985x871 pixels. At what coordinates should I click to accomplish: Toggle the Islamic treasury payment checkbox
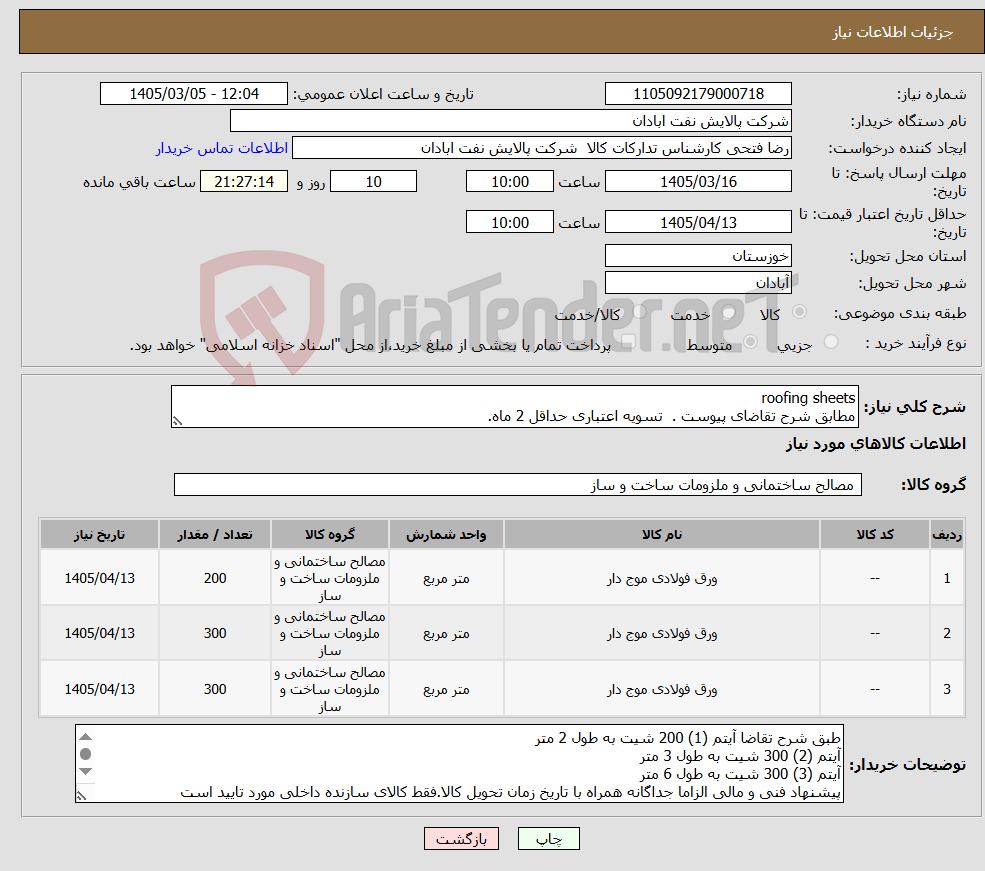(x=628, y=342)
